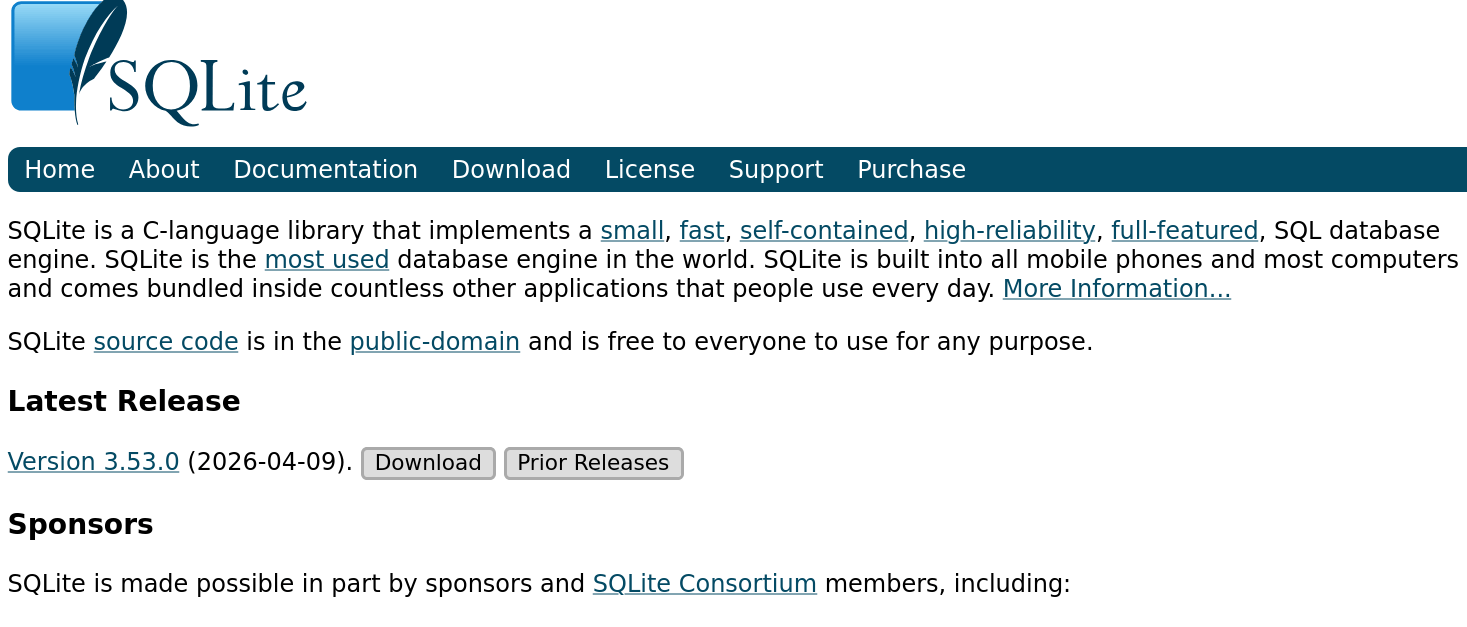Open the SQLite Consortium link

[704, 583]
